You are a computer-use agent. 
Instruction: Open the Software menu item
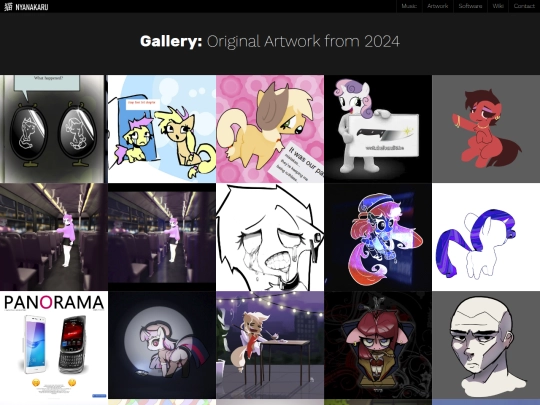coord(470,6)
